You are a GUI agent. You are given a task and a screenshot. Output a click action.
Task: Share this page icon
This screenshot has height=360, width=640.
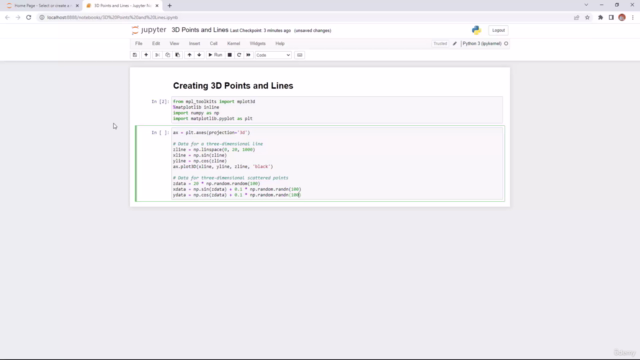point(576,18)
